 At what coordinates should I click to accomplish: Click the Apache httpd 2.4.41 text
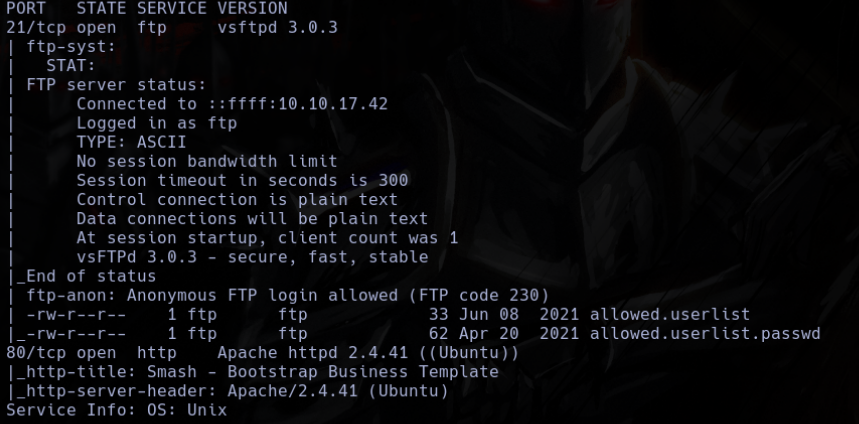coord(312,353)
